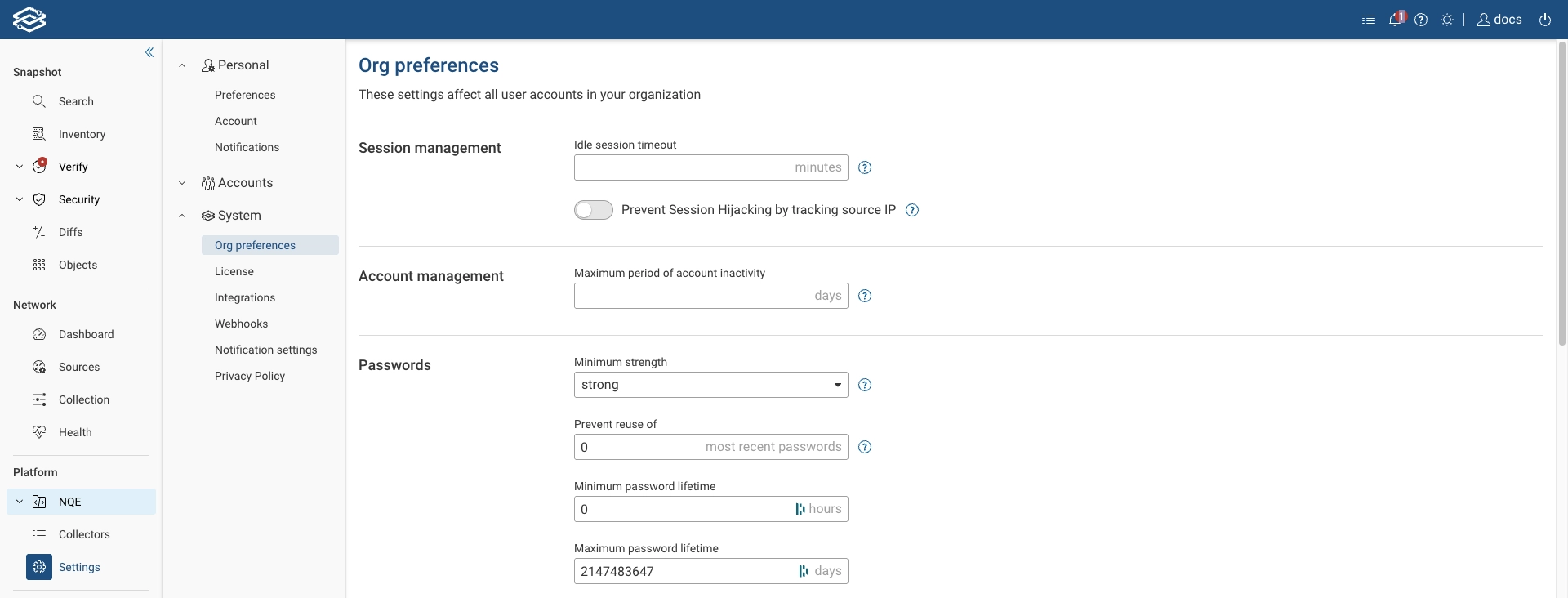Show help for account inactivity period

tap(865, 296)
